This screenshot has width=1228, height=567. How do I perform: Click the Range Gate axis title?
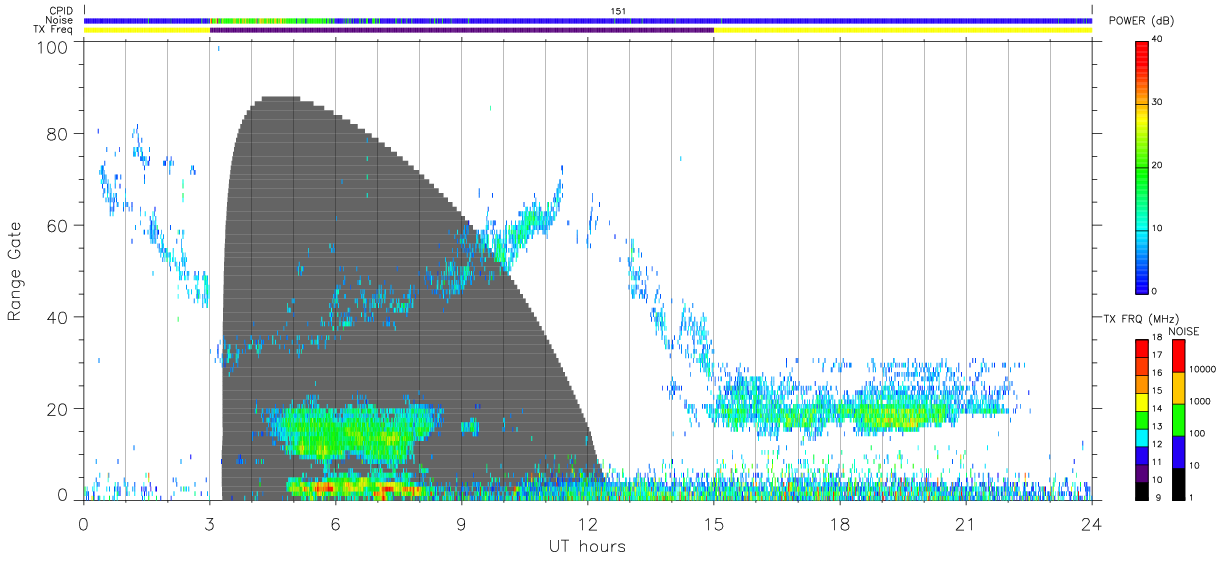pyautogui.click(x=15, y=271)
